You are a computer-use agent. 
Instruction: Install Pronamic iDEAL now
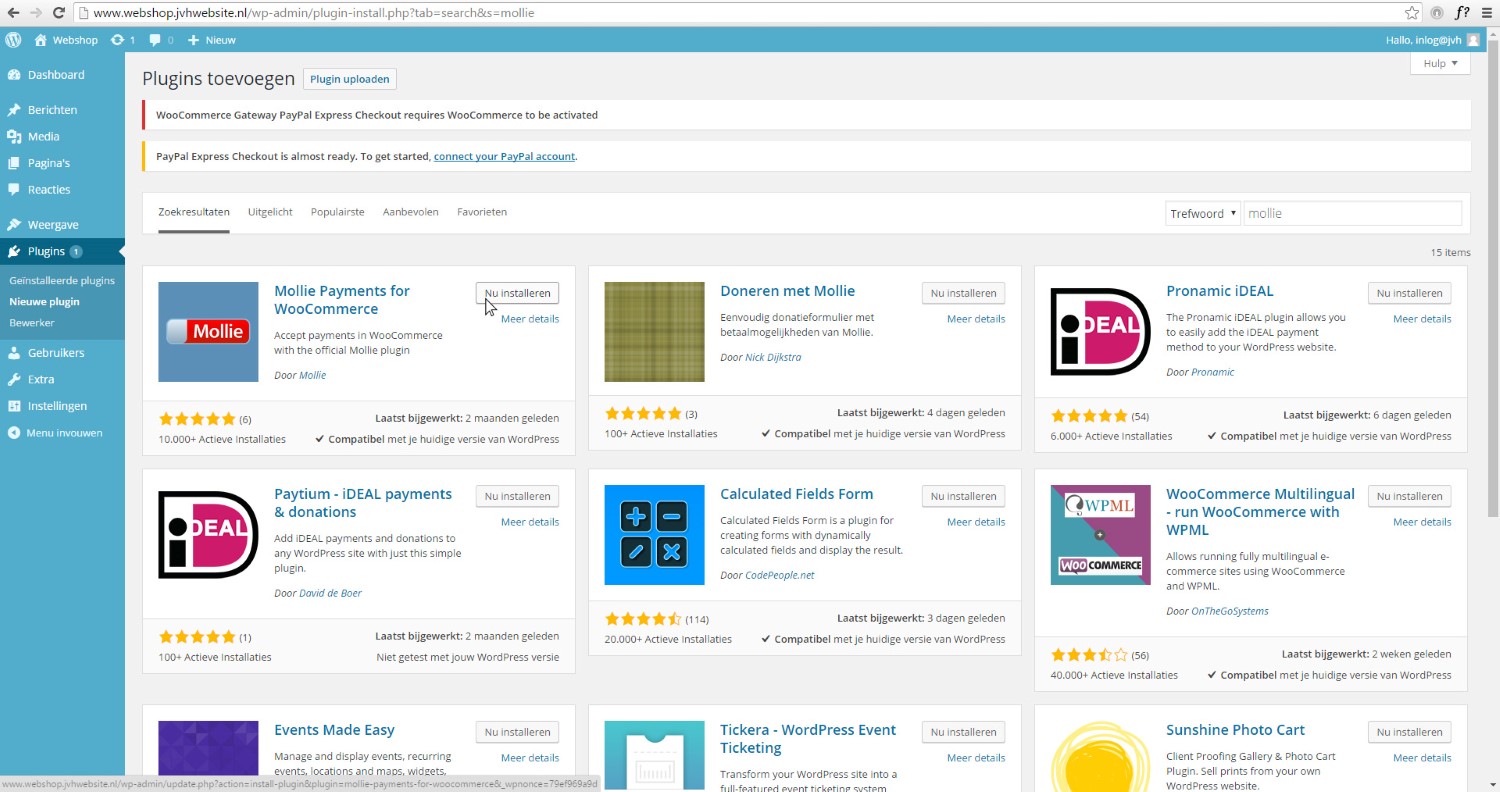pos(1409,293)
